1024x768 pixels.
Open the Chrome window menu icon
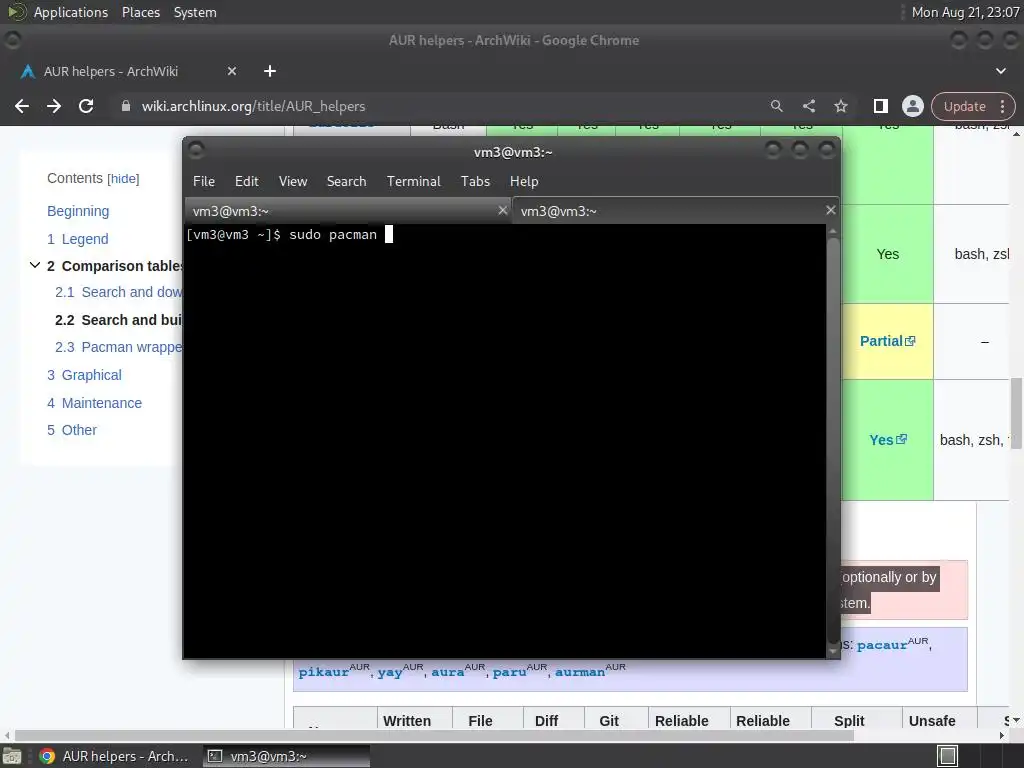[x=12, y=40]
